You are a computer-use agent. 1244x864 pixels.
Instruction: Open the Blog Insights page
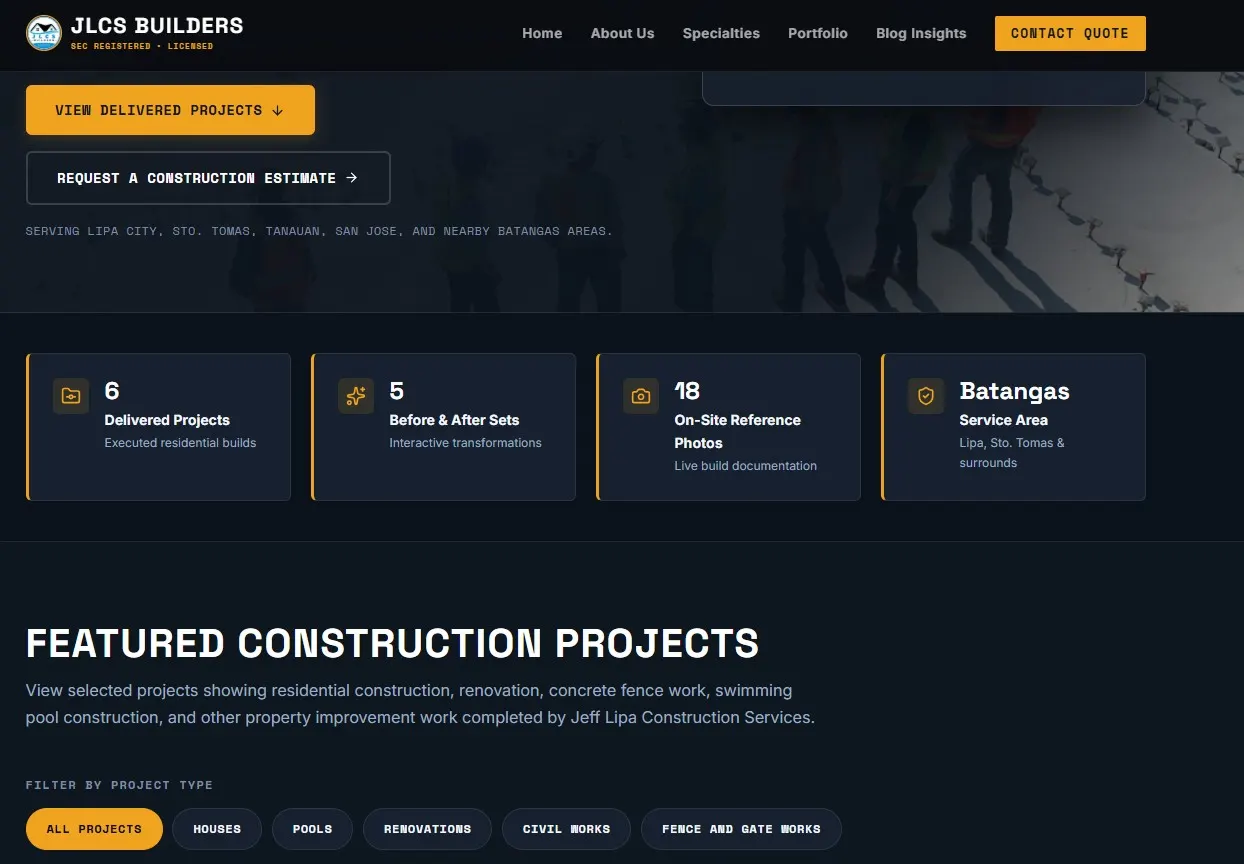click(x=921, y=33)
